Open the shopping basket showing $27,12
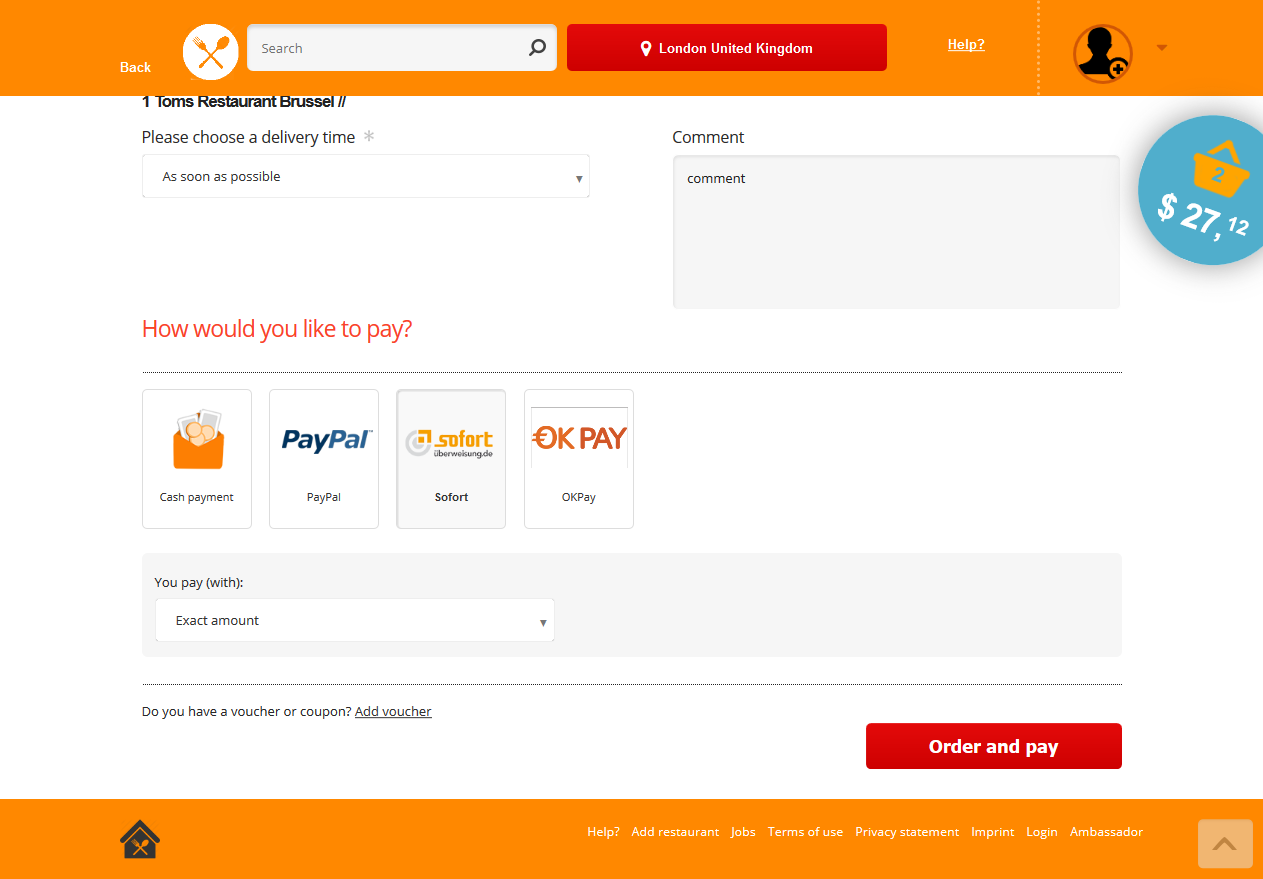Screen dimensions: 1263x879 coord(1202,191)
